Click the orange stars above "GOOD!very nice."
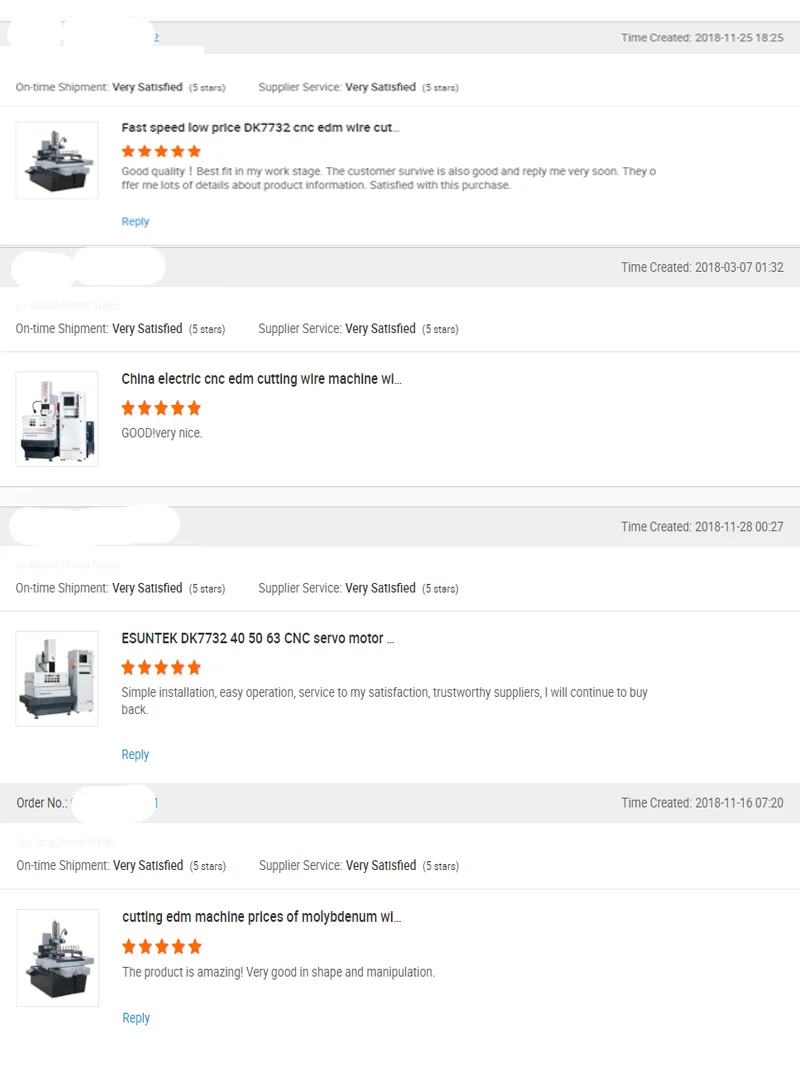Image resolution: width=800 pixels, height=1074 pixels. (x=161, y=408)
